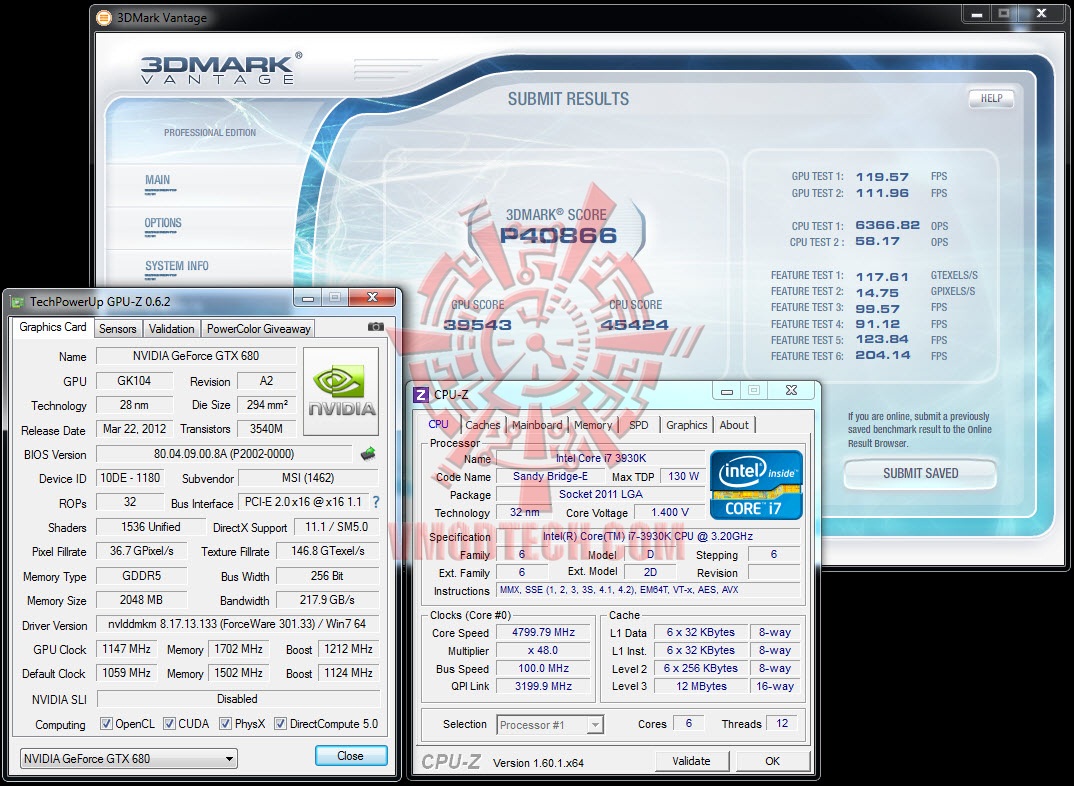Viewport: 1074px width, 786px height.
Task: Click the GPU-Z title bar icon
Action: point(17,302)
